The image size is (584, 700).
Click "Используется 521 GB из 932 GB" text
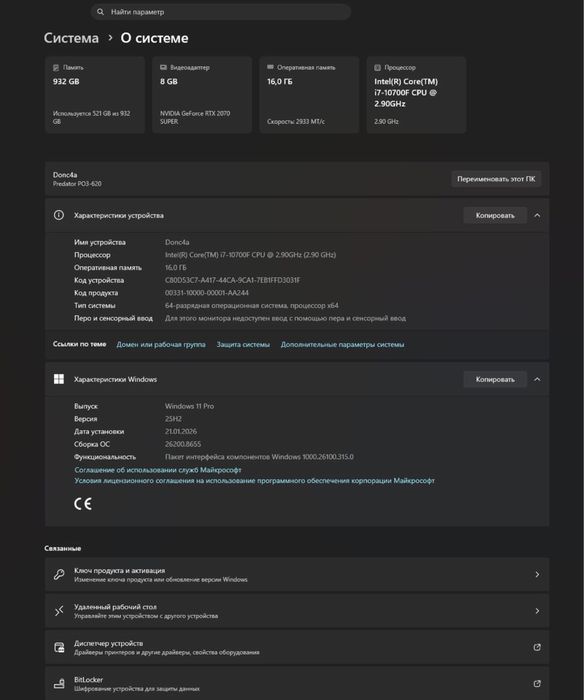click(x=92, y=117)
